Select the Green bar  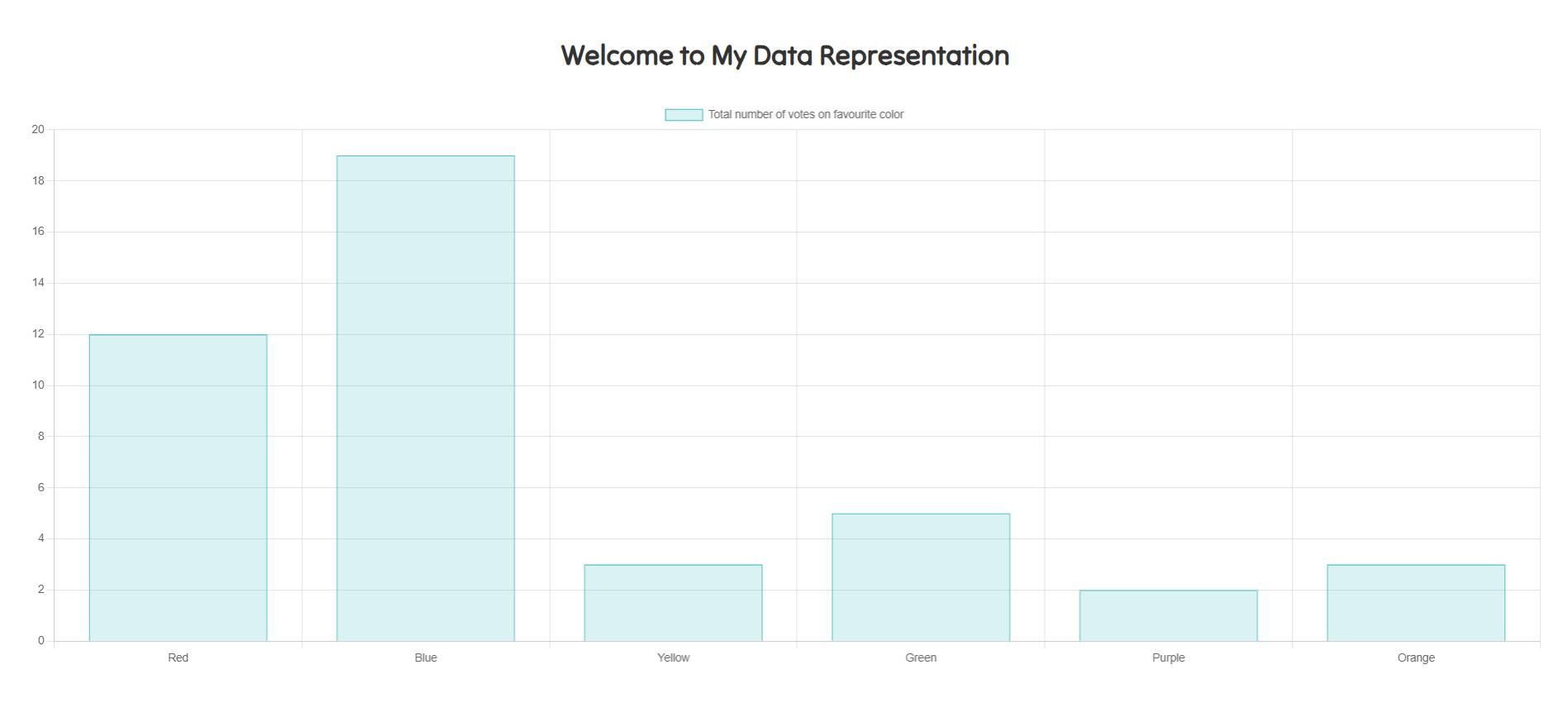(920, 577)
